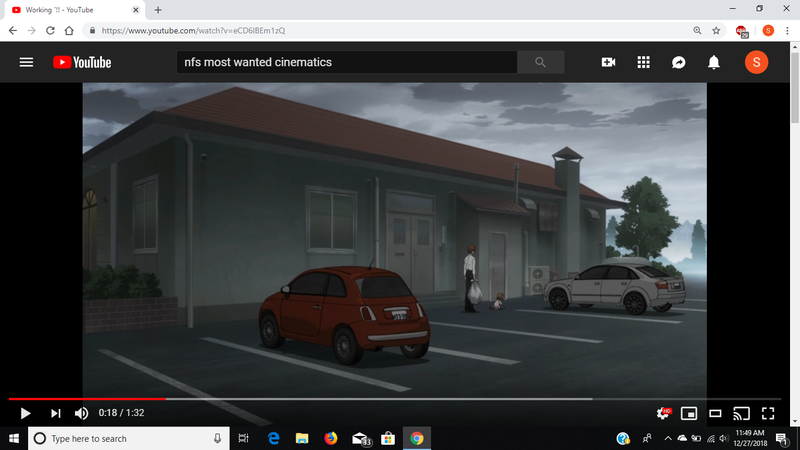Viewport: 800px width, 450px height.
Task: Cast video to a TV
Action: click(x=741, y=413)
